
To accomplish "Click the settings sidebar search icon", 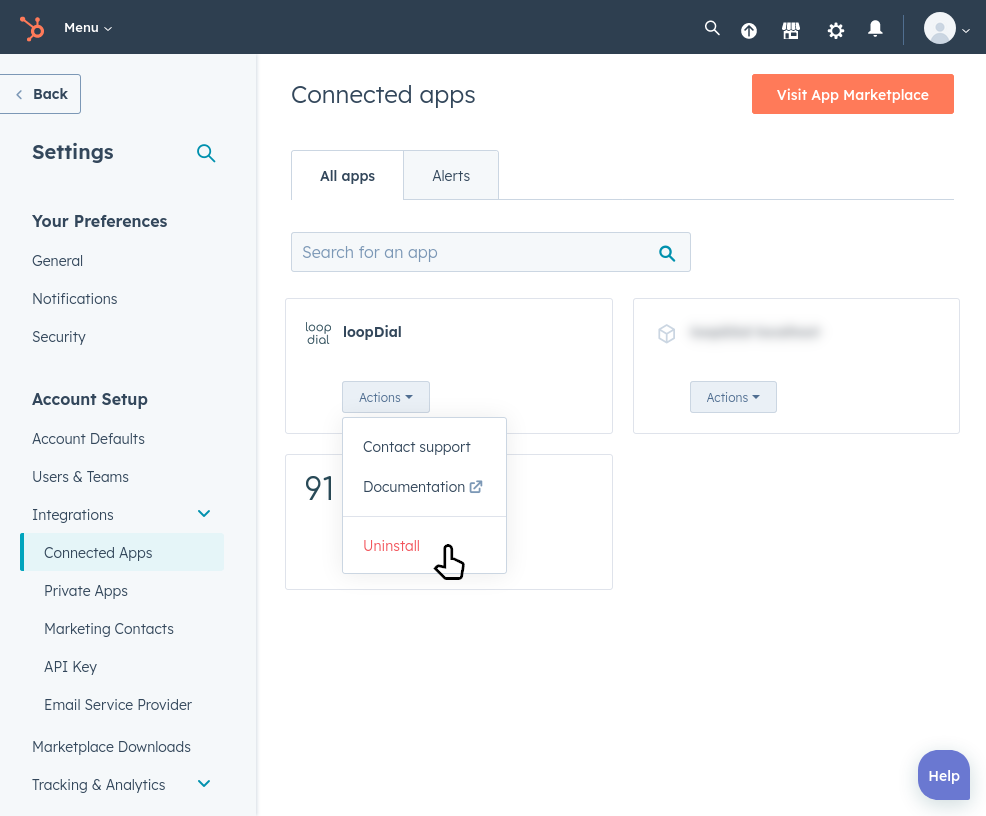I will click(x=206, y=153).
